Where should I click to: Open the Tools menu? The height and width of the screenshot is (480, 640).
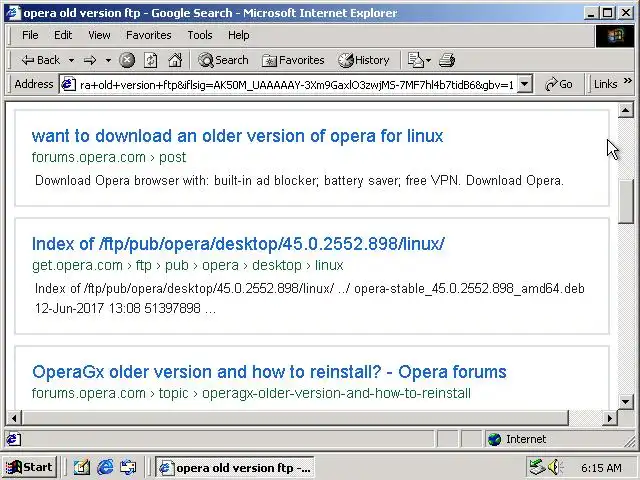200,35
